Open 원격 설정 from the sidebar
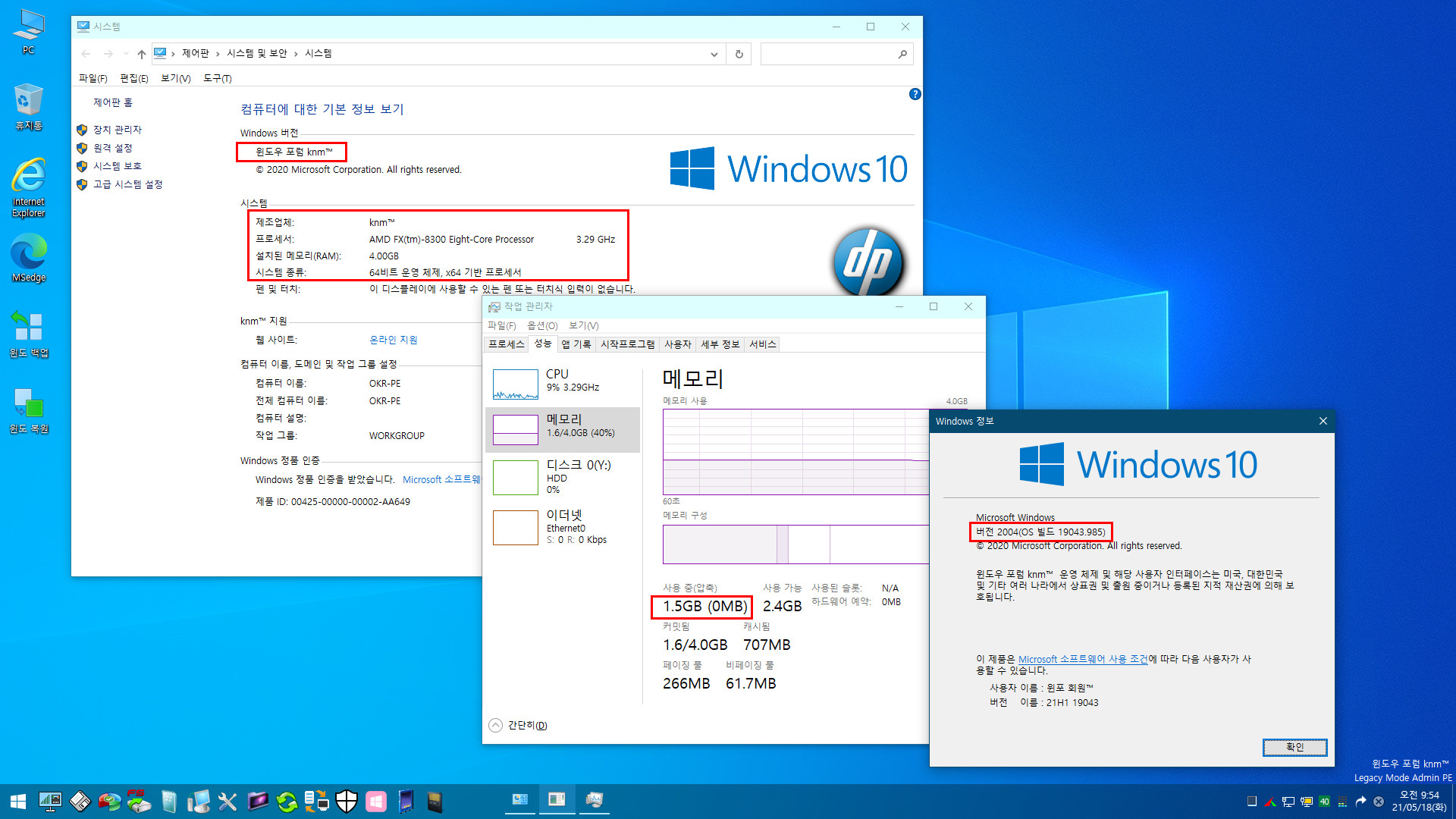 (113, 148)
